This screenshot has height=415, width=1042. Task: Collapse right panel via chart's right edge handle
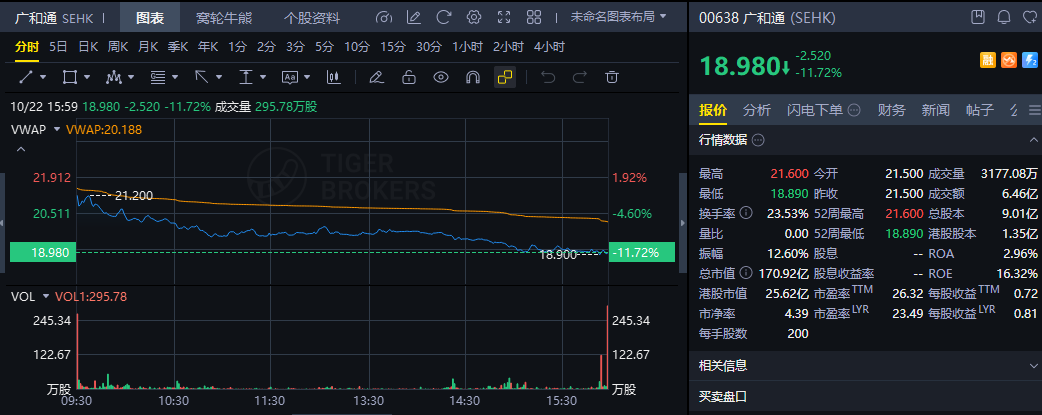[x=682, y=222]
